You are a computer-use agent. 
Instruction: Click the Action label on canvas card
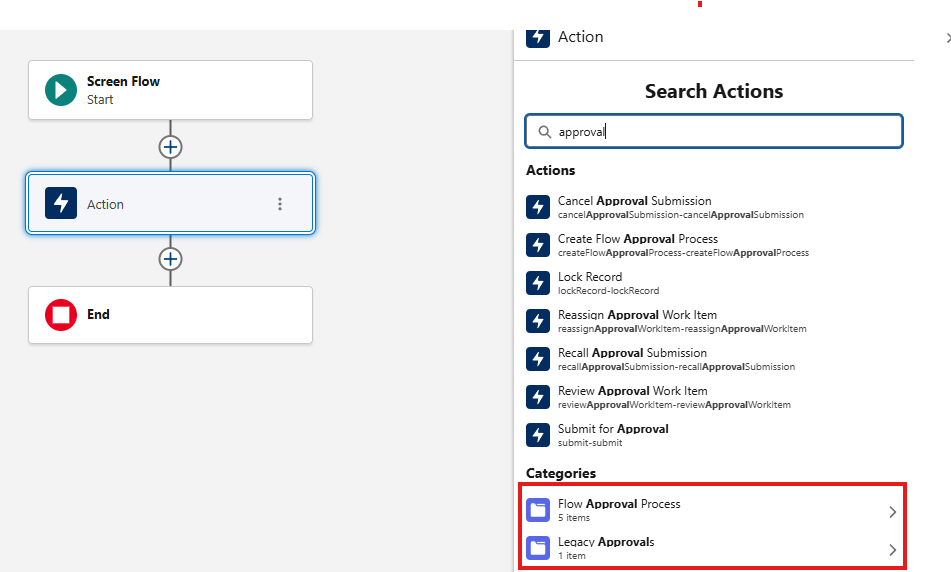coord(106,204)
